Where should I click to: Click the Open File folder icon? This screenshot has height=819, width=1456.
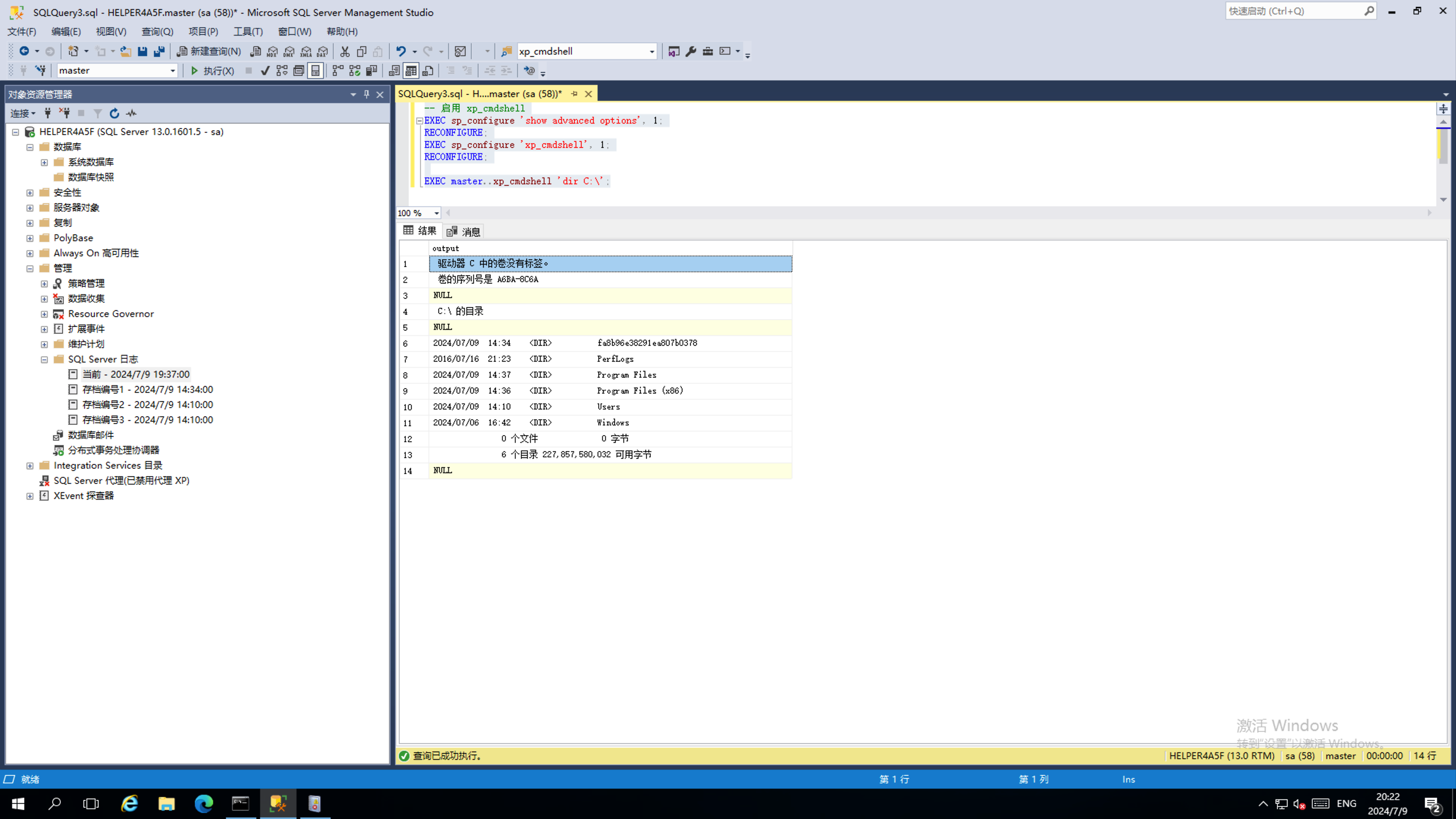126,52
